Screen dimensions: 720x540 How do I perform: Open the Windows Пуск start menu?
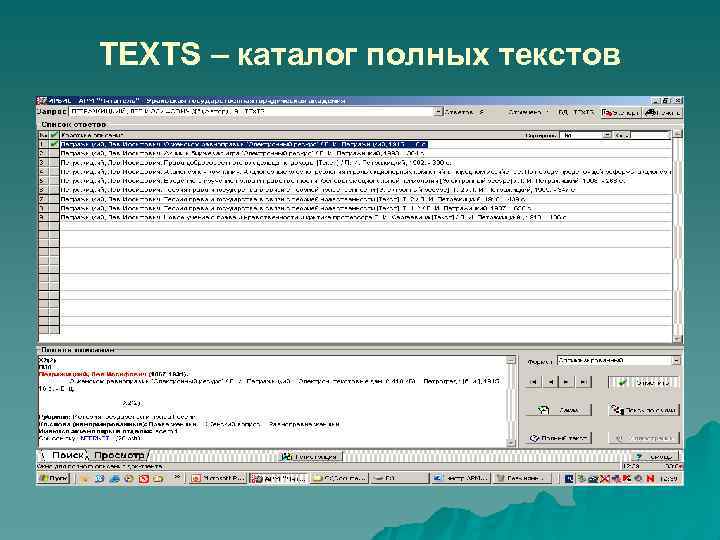tap(54, 478)
